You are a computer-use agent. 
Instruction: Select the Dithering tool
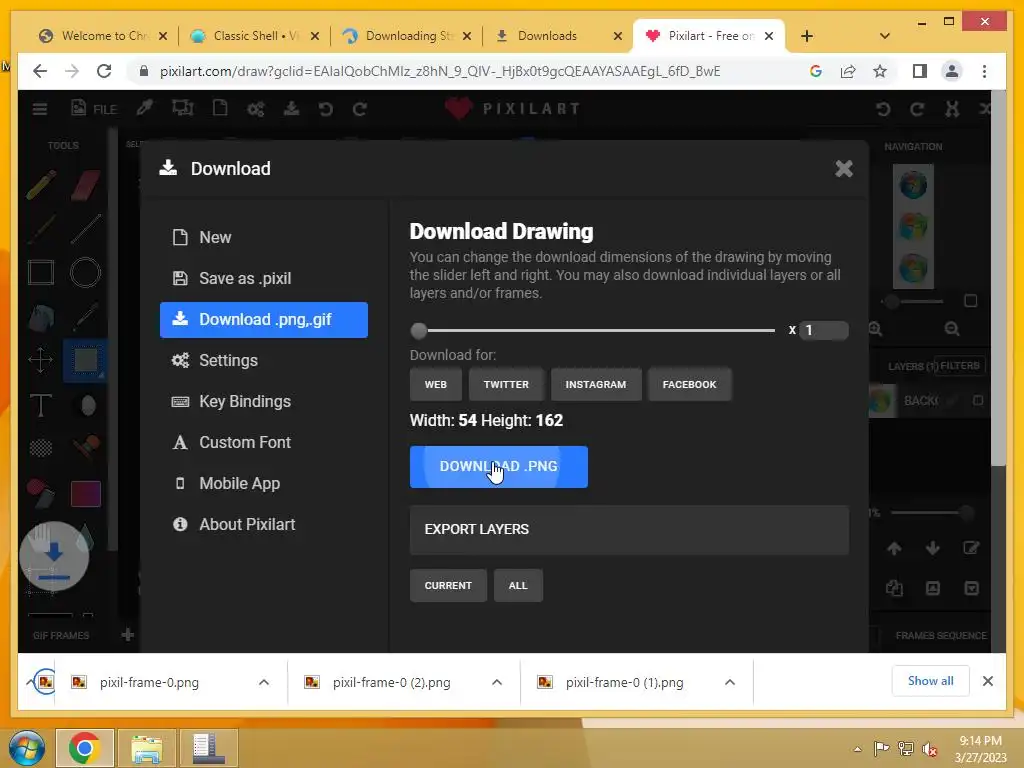tap(40, 448)
